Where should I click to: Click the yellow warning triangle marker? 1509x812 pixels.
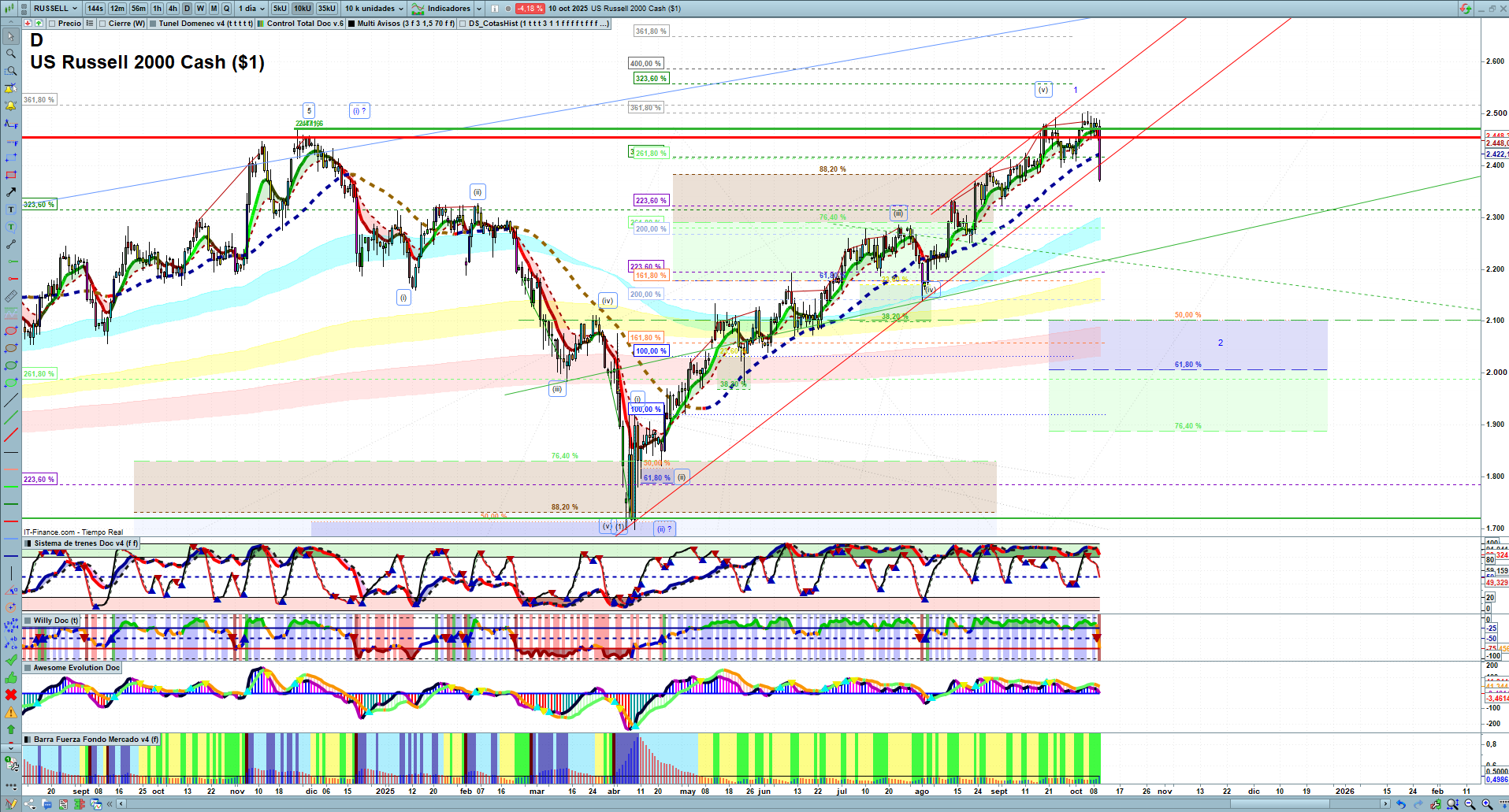click(x=11, y=712)
